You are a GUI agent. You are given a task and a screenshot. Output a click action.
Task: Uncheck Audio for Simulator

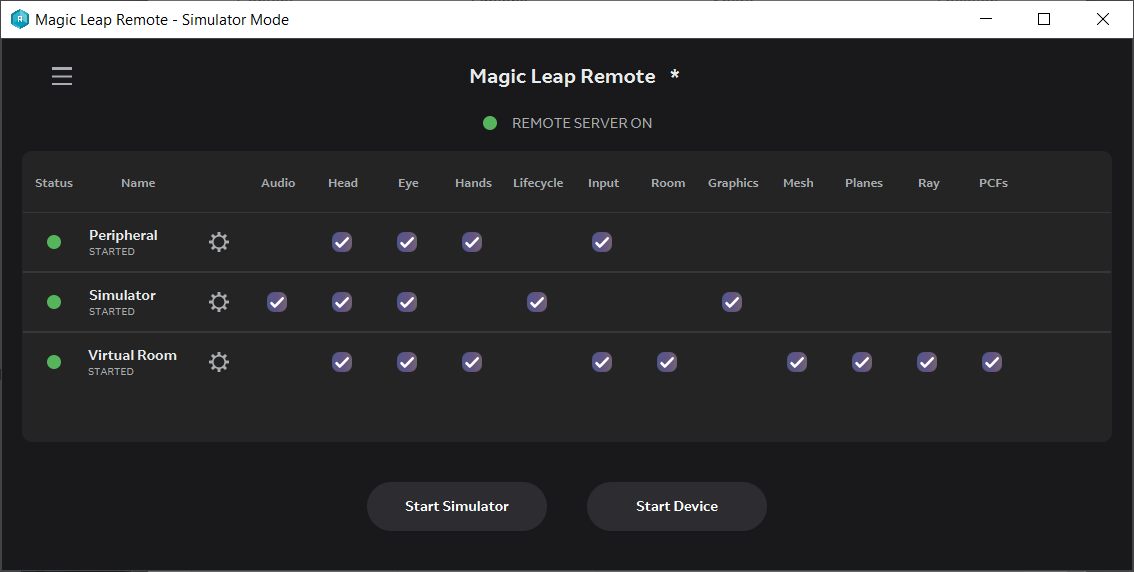(277, 302)
